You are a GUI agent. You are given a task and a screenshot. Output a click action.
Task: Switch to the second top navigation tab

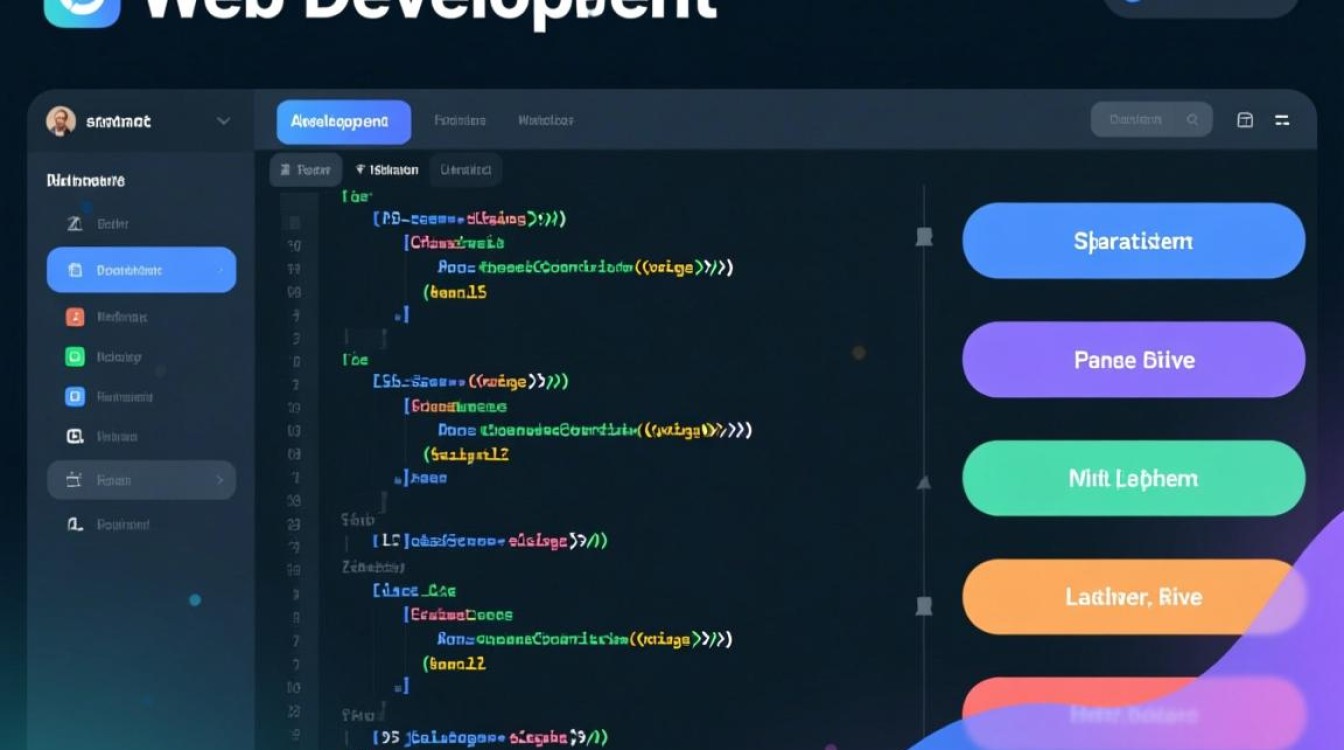[460, 121]
